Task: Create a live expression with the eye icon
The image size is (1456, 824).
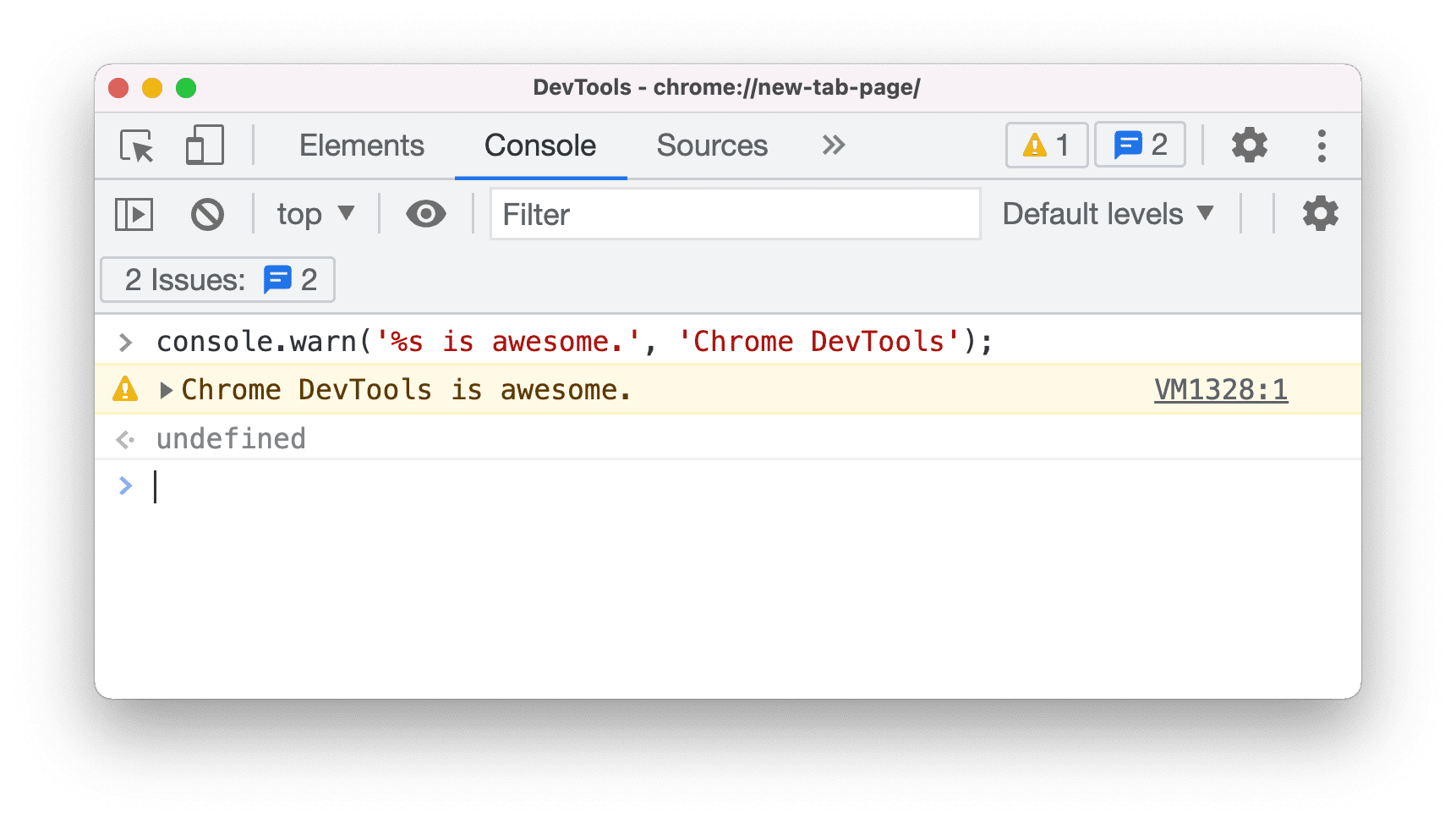Action: click(425, 213)
